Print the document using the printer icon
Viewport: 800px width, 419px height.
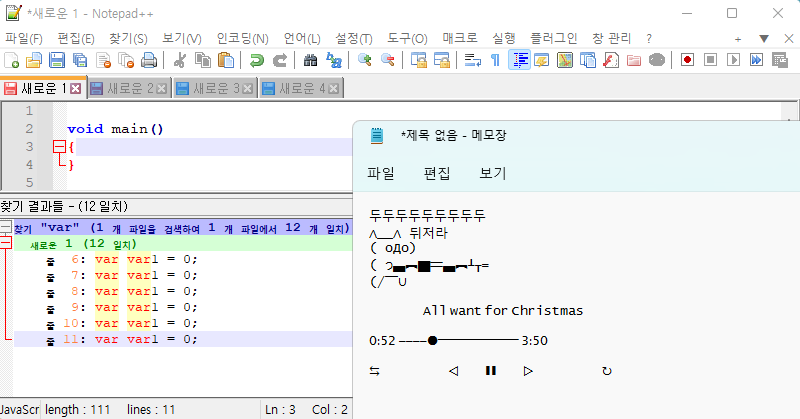149,60
